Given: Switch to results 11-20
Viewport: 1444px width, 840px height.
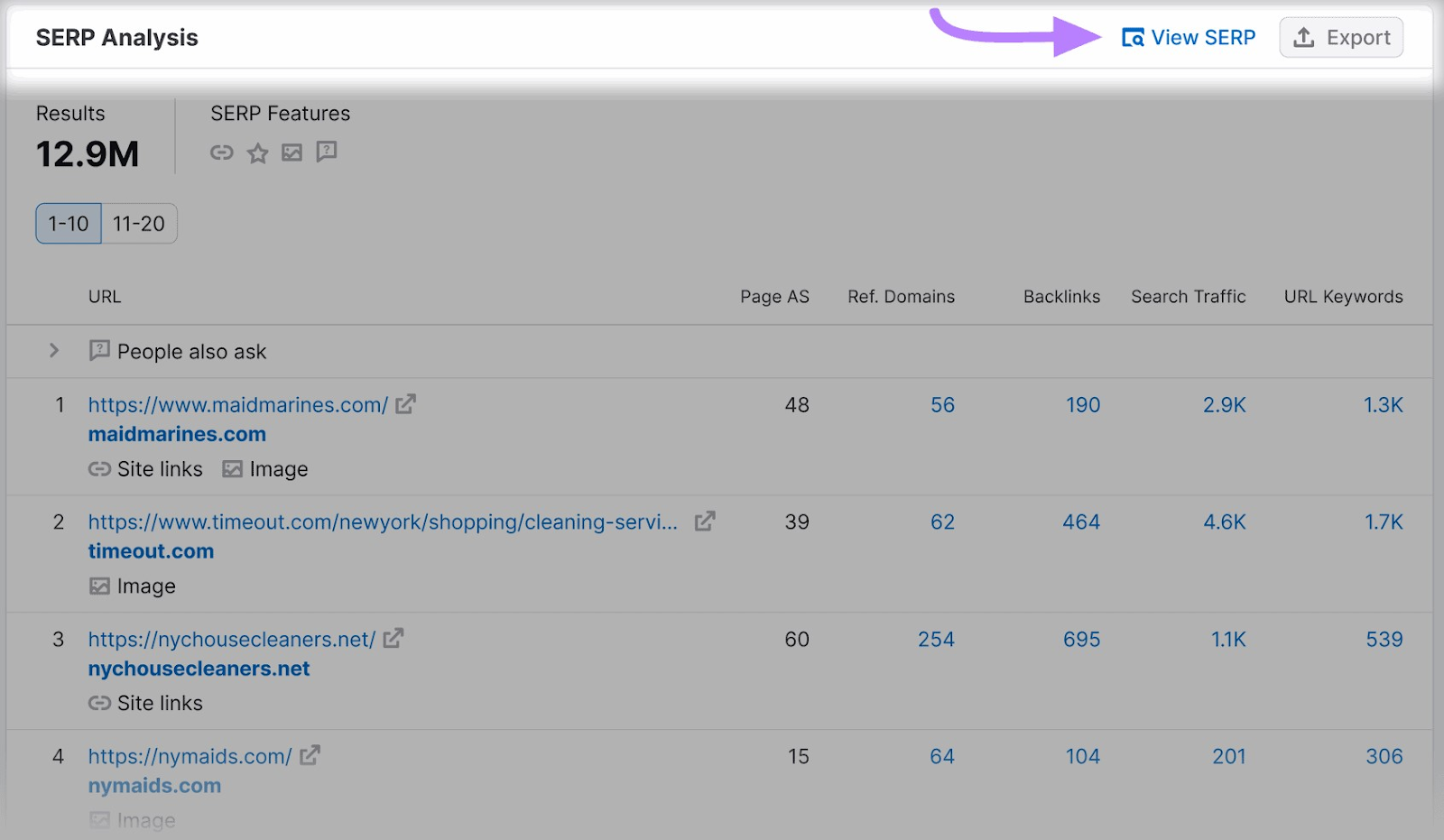Looking at the screenshot, I should [x=138, y=223].
